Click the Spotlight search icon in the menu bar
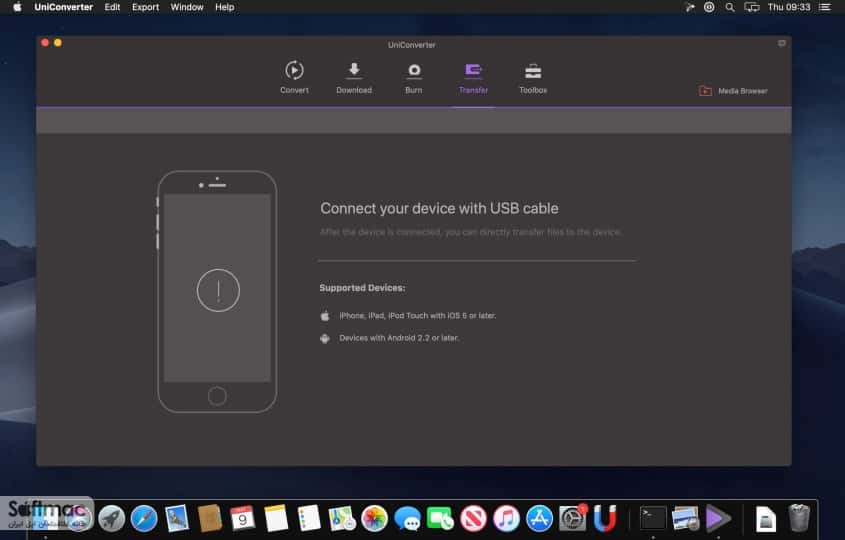The image size is (845, 540). click(730, 7)
